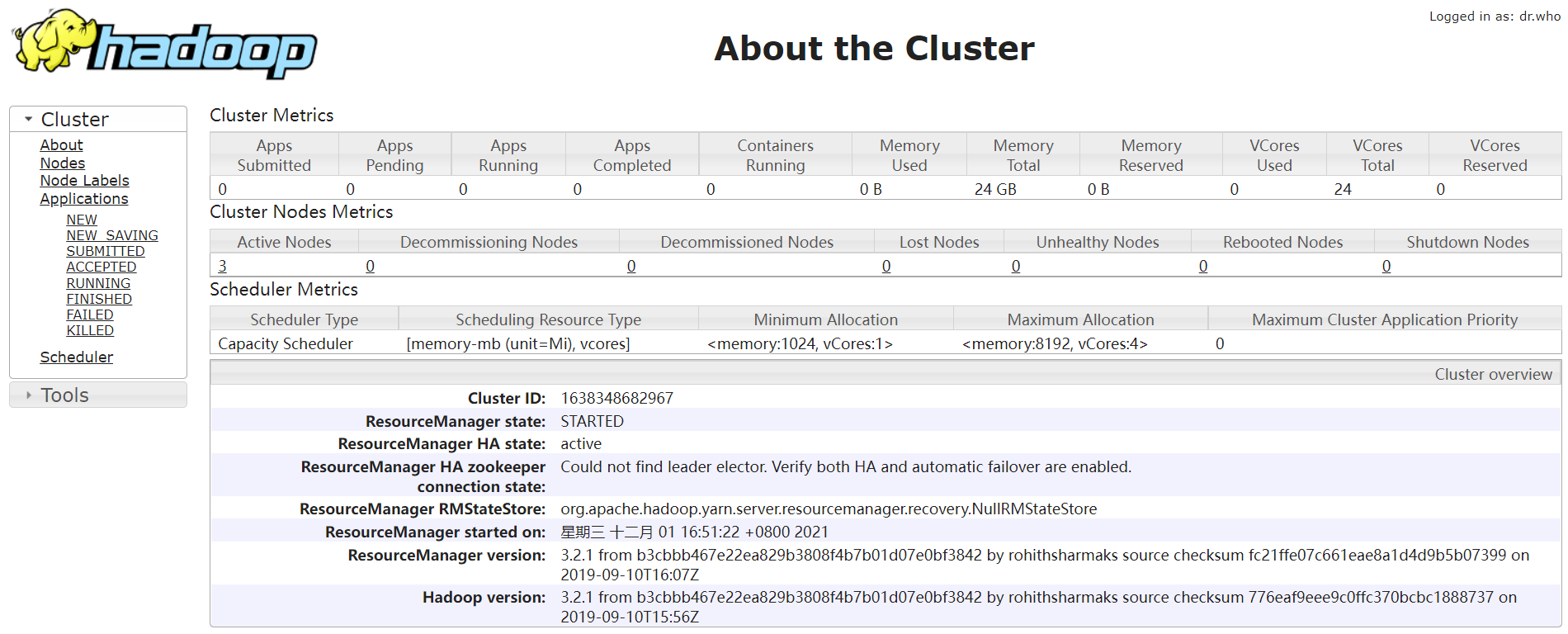The image size is (1568, 634).
Task: Click the Cluster Nodes Metrics heading
Action: point(301,211)
